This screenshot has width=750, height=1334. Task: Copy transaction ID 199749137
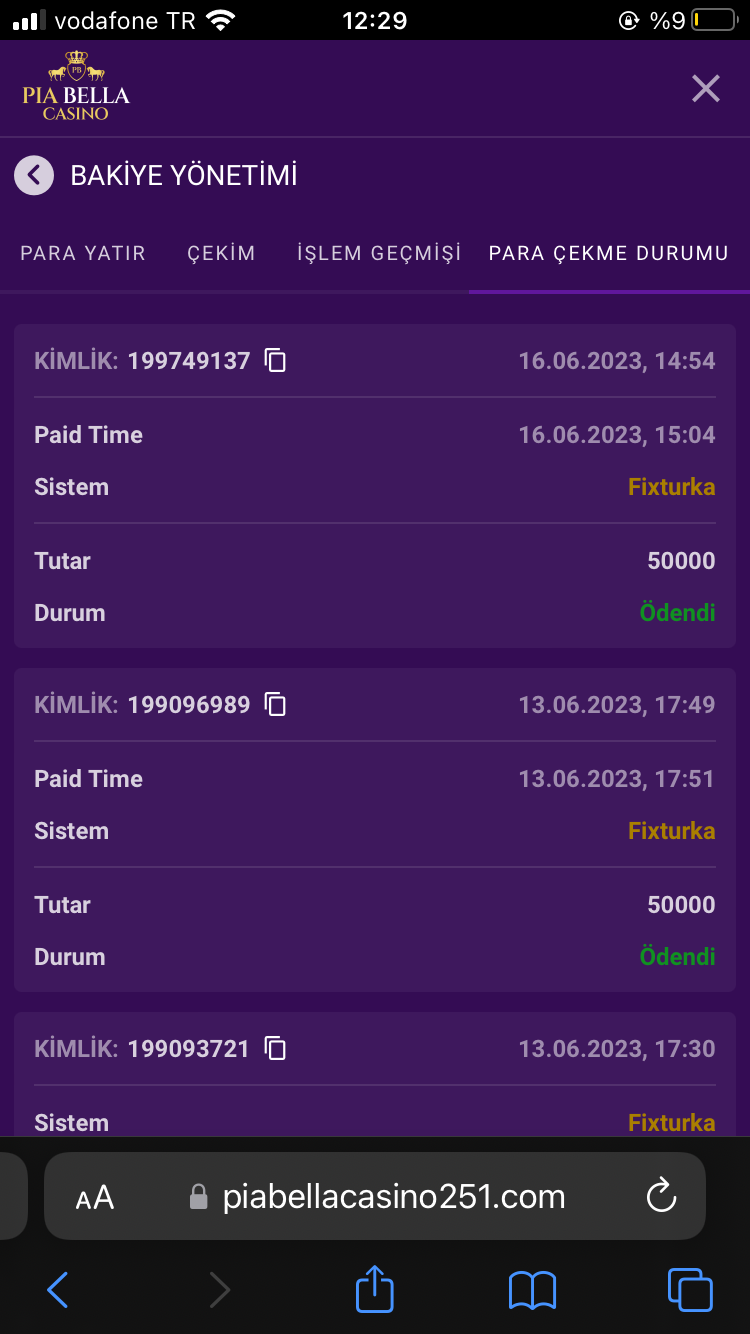tap(275, 361)
